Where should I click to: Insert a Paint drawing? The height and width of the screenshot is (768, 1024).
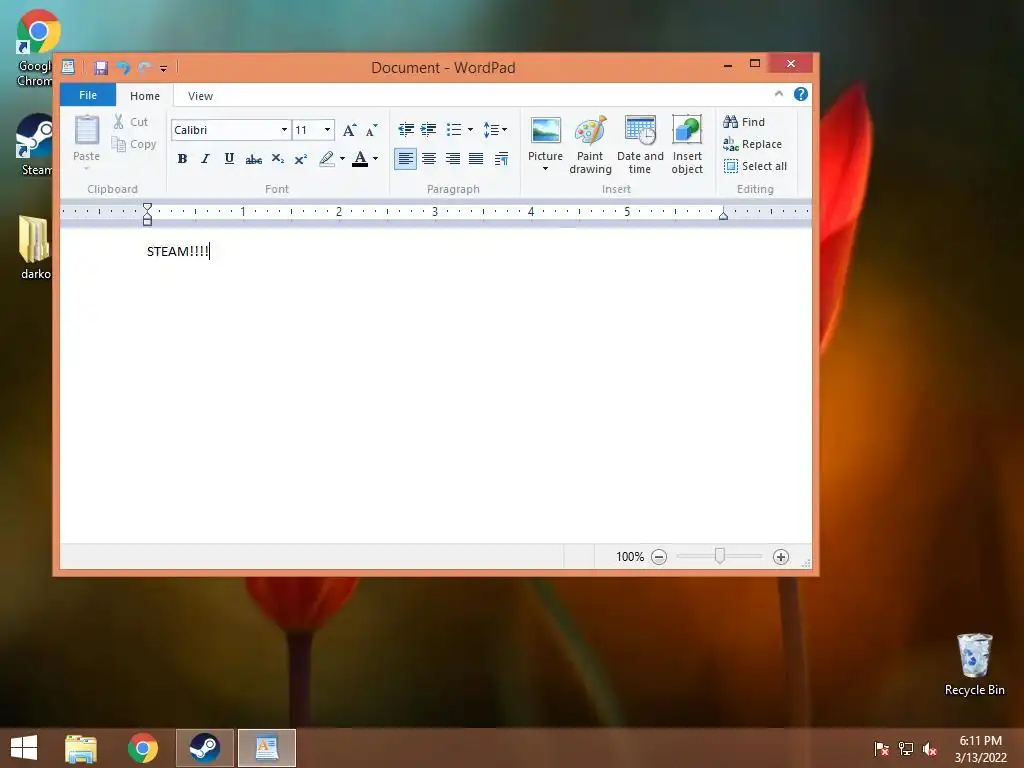point(590,144)
